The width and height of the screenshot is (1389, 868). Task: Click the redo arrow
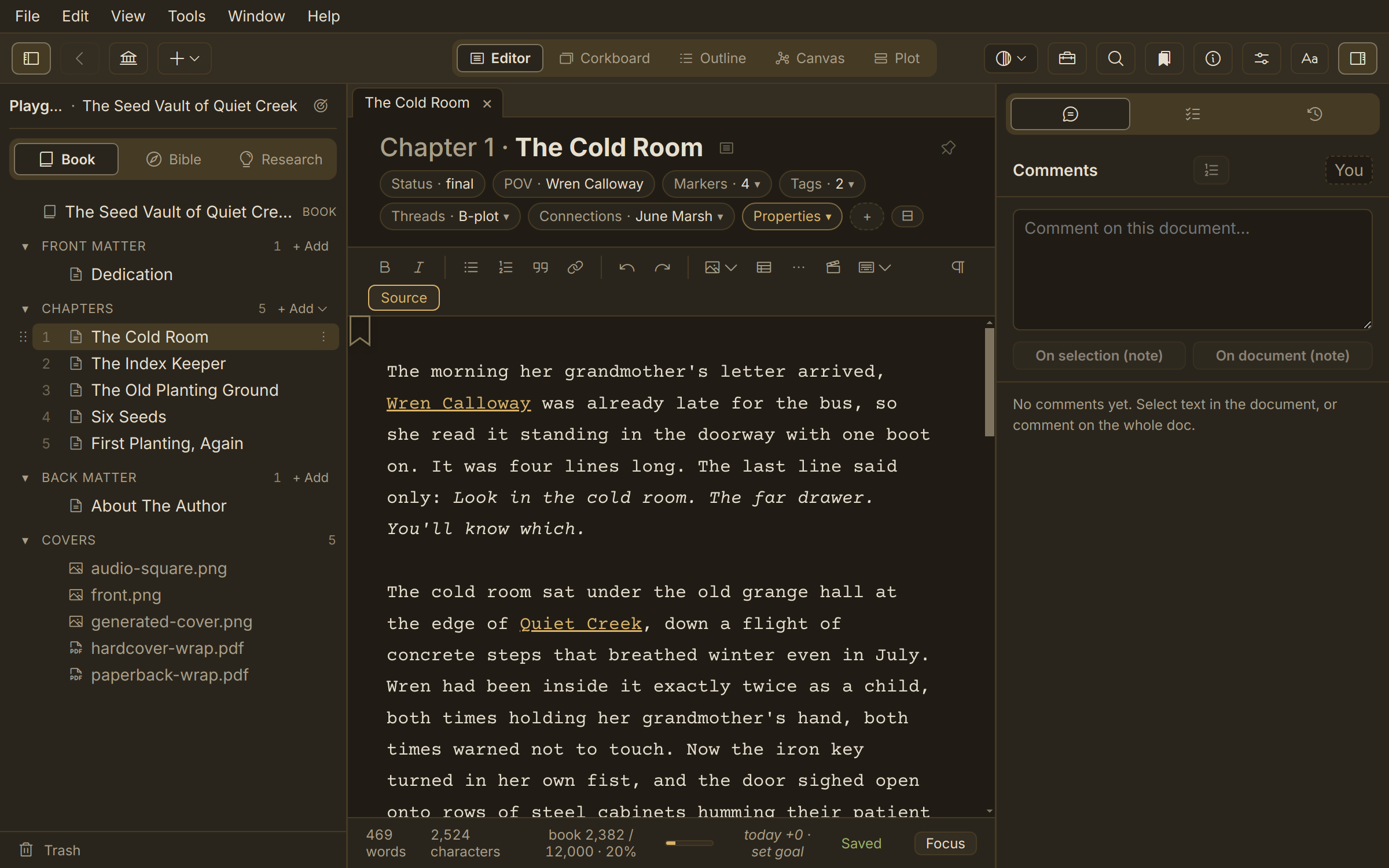(x=662, y=267)
